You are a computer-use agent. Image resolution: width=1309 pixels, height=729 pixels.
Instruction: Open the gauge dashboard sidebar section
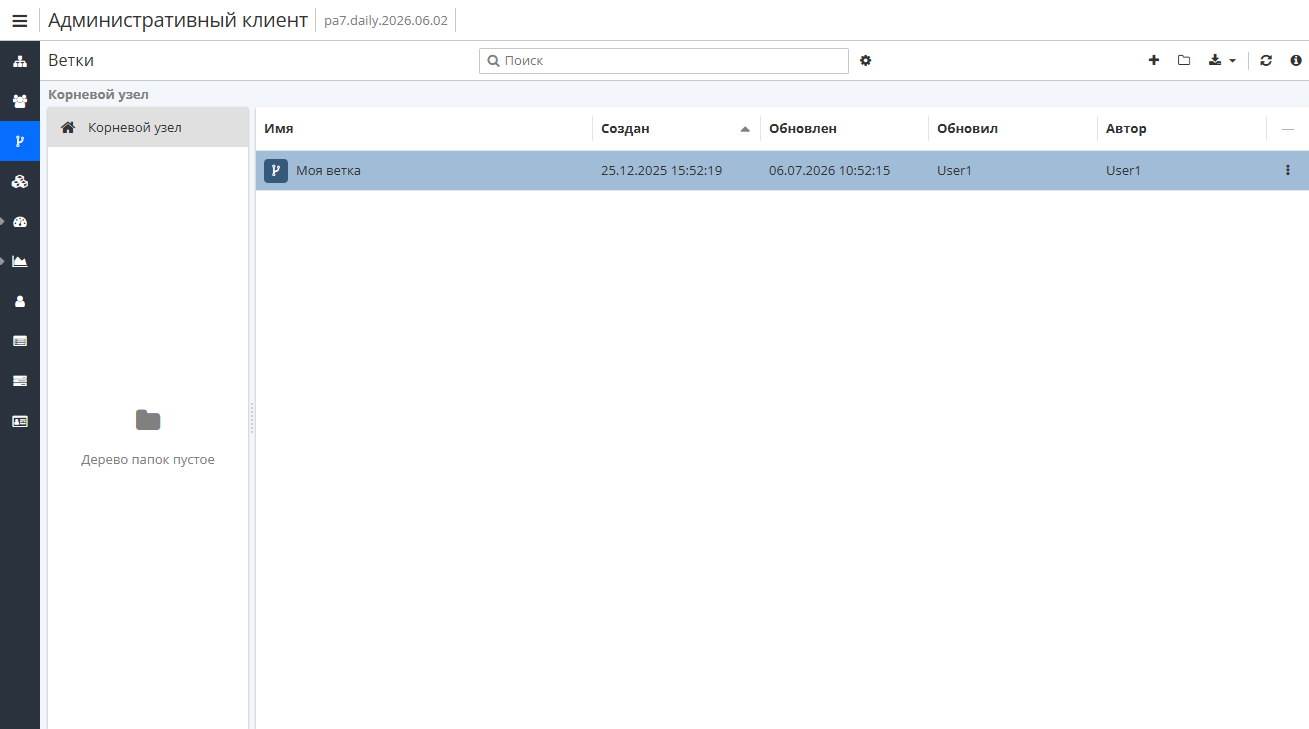tap(20, 221)
